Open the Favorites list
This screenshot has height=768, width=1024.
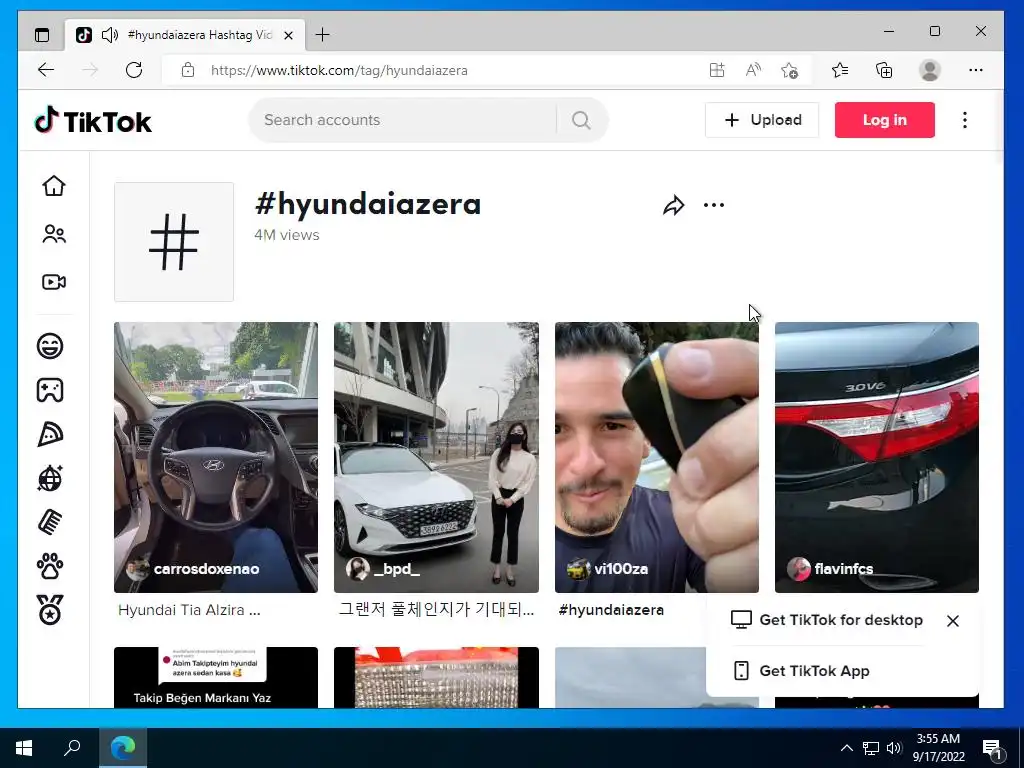coord(840,70)
